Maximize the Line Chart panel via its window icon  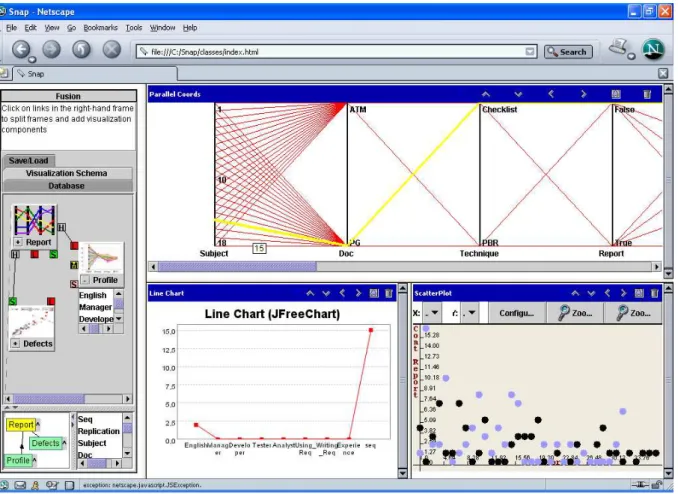(374, 293)
